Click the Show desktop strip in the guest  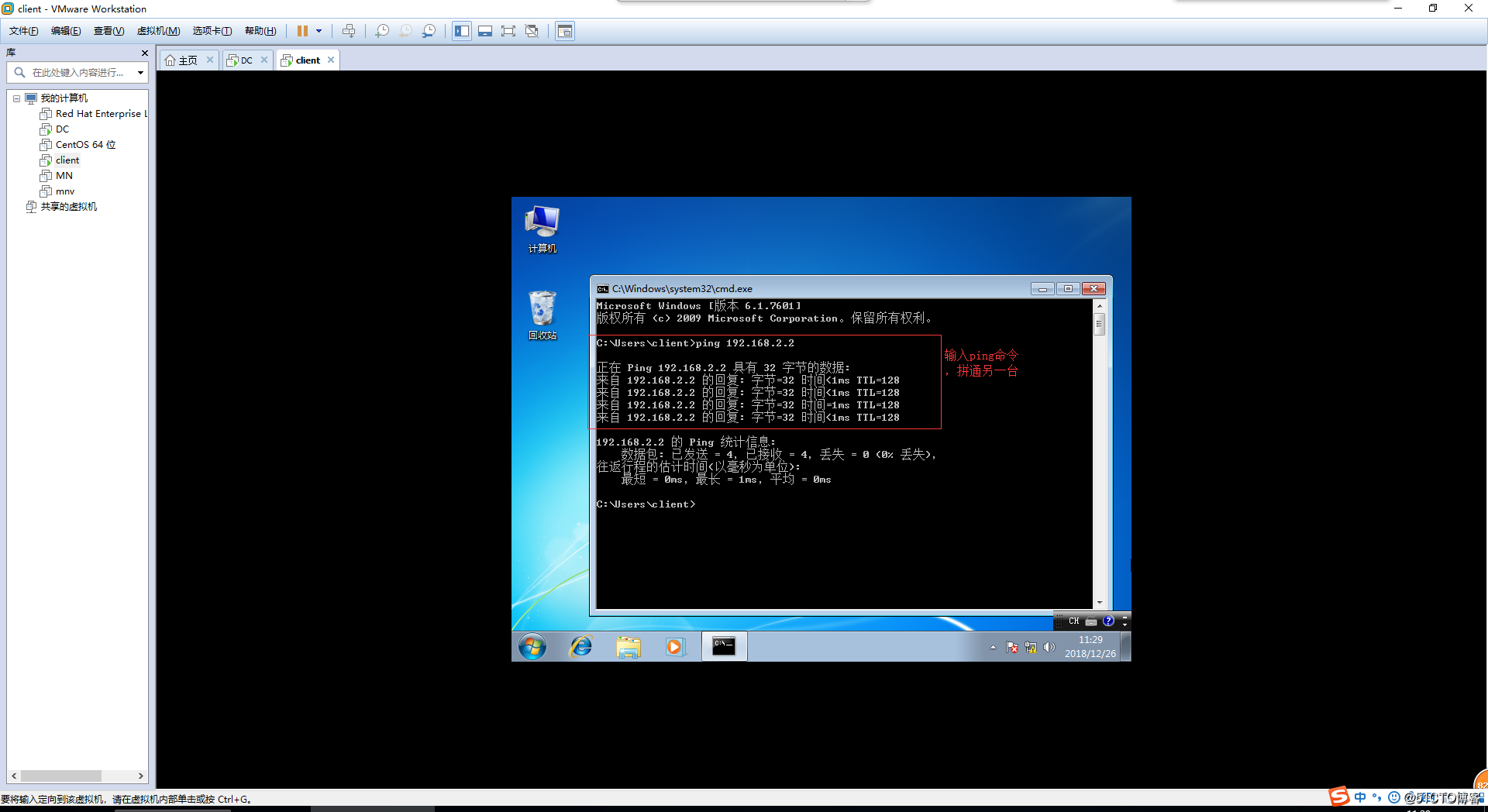(1126, 646)
